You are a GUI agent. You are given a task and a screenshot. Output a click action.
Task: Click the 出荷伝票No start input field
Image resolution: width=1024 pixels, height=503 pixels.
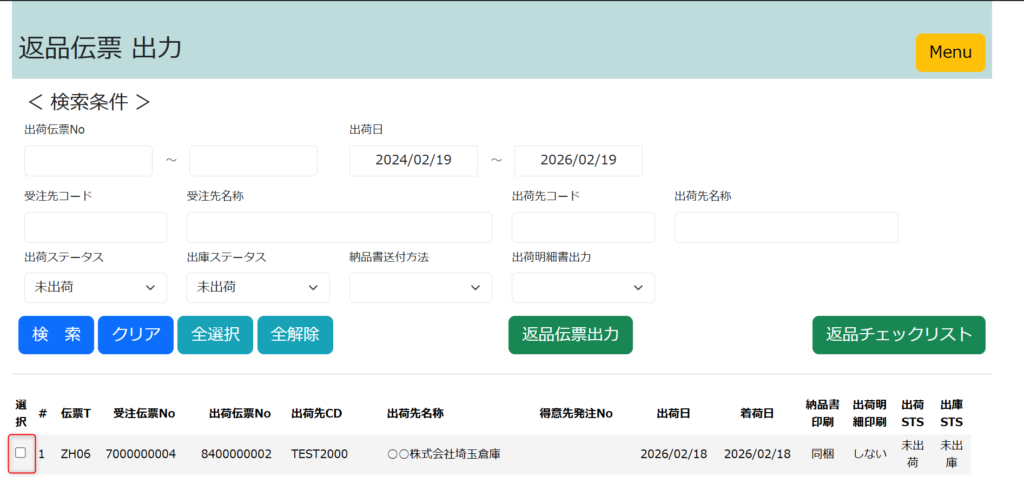(x=88, y=160)
